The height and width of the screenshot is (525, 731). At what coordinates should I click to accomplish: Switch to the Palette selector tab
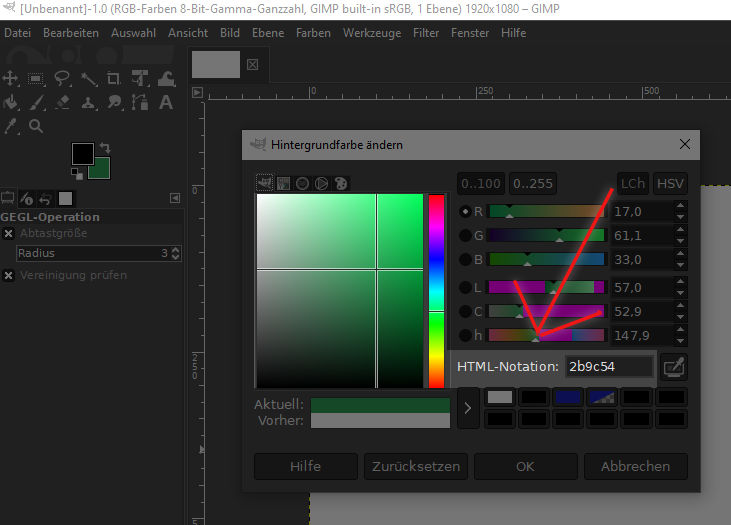pos(341,183)
